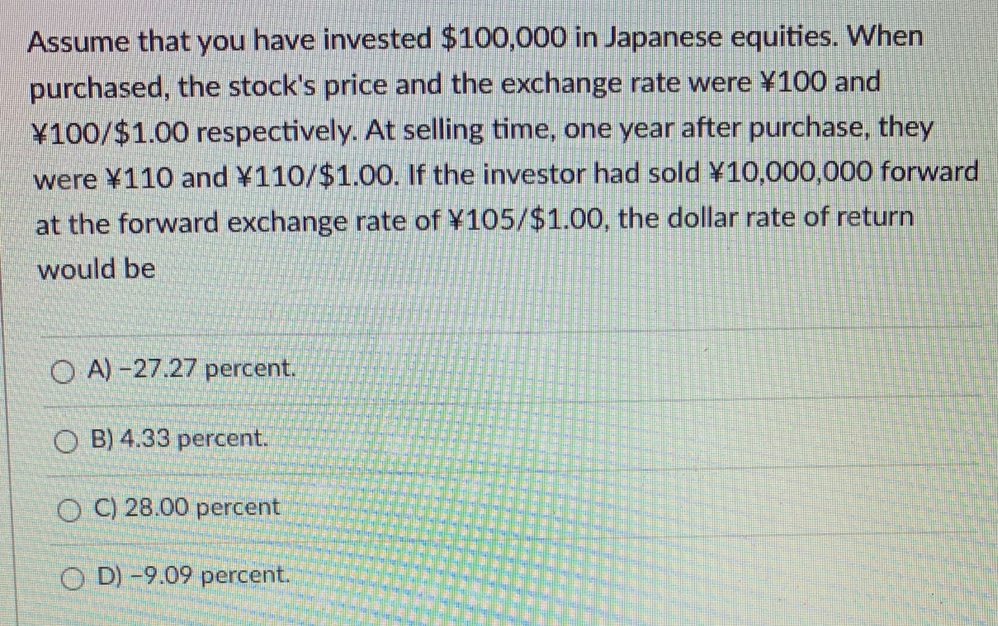Select answer option B) 4.33 percent
Viewport: 998px width, 626px height.
175,437
